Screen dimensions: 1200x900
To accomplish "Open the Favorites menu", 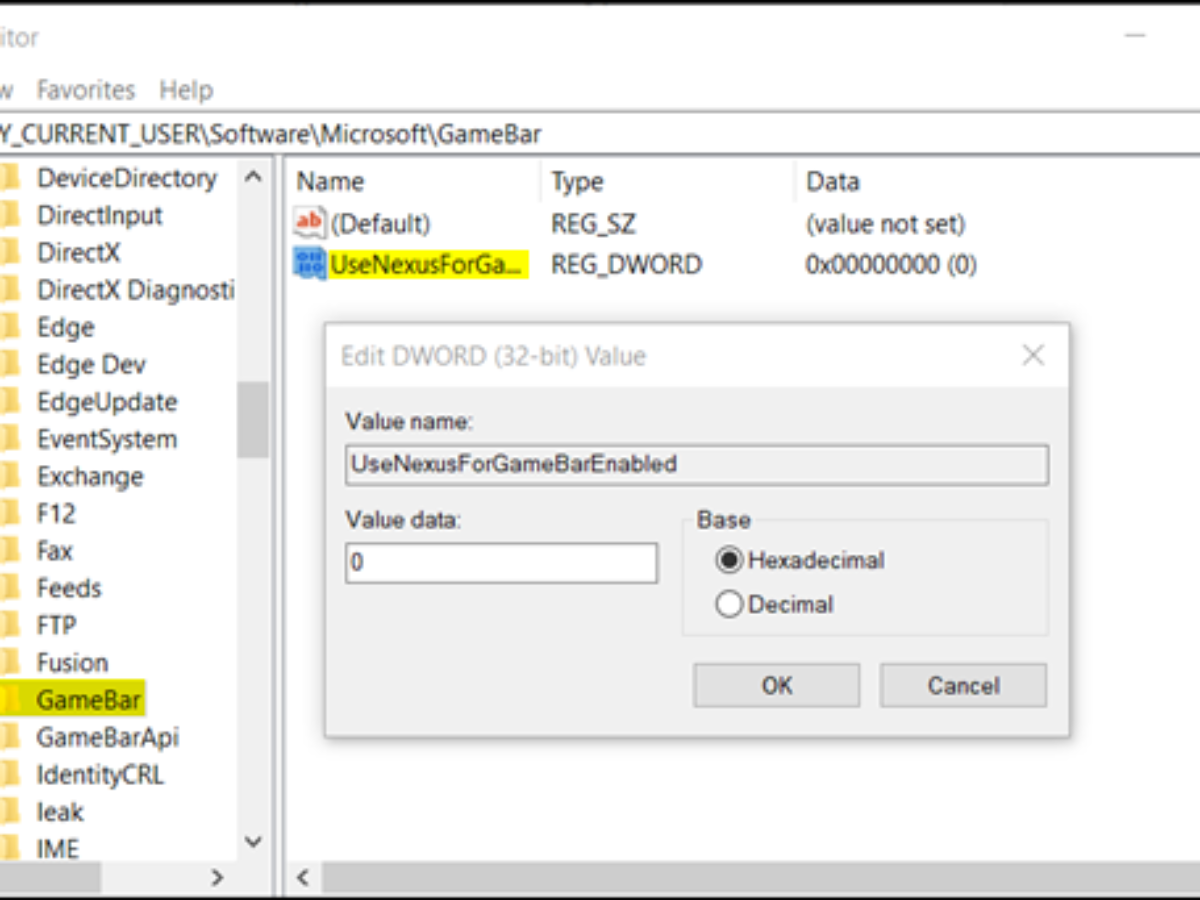I will click(x=86, y=90).
